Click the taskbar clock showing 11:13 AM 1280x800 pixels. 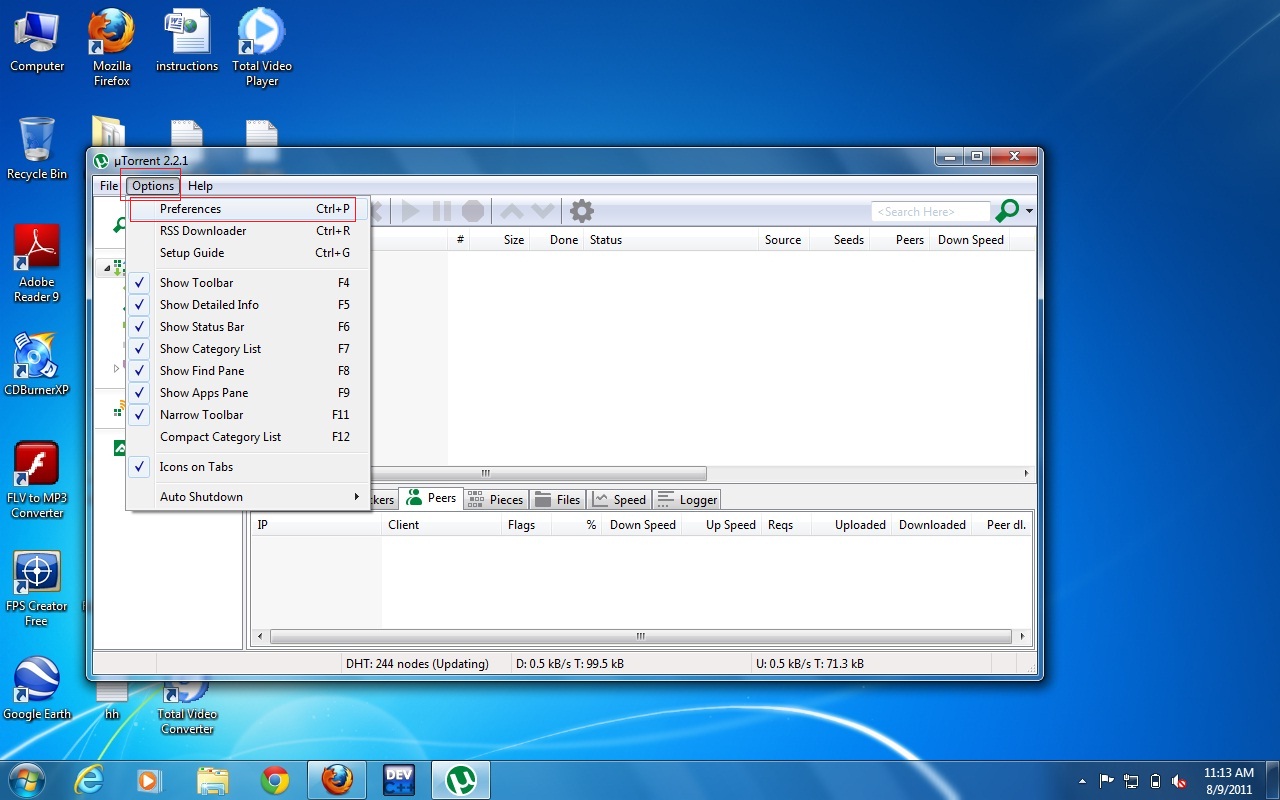coord(1229,781)
